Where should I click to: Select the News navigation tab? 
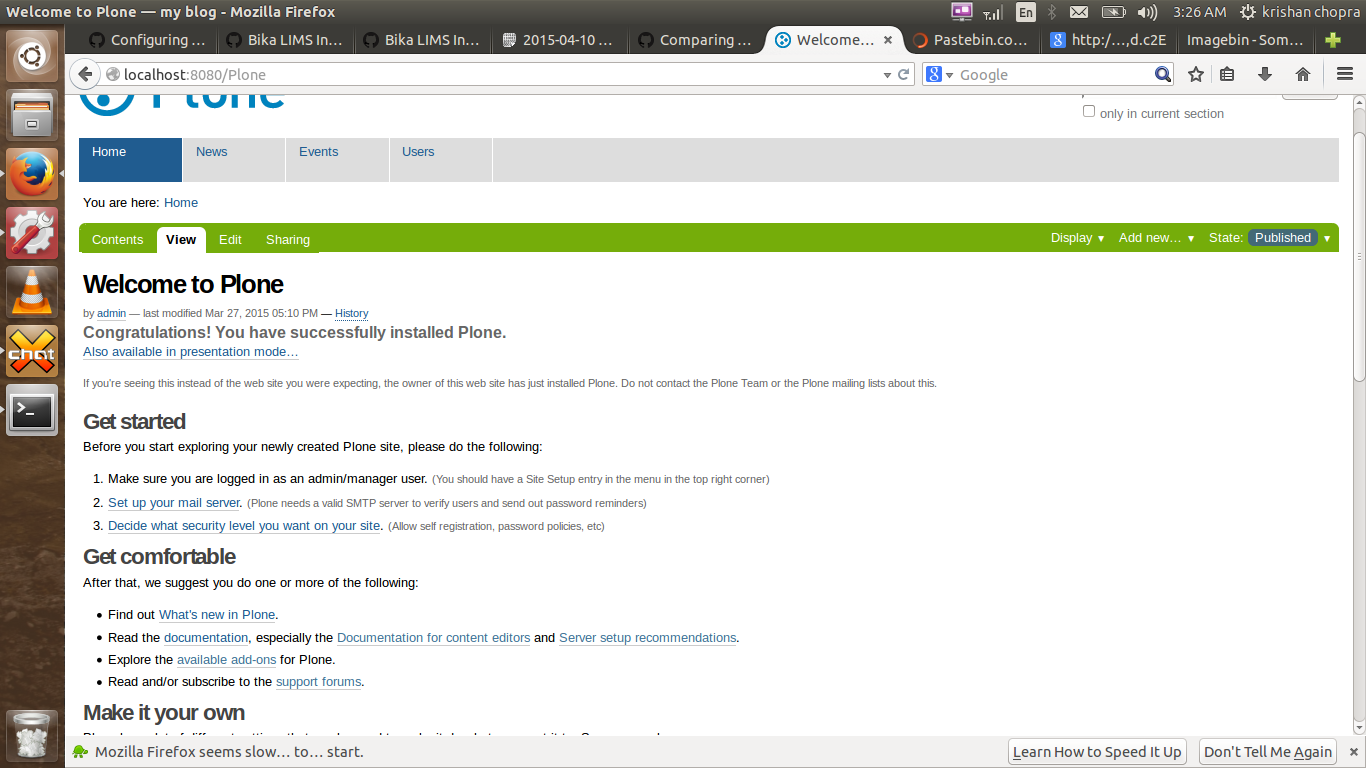234,160
